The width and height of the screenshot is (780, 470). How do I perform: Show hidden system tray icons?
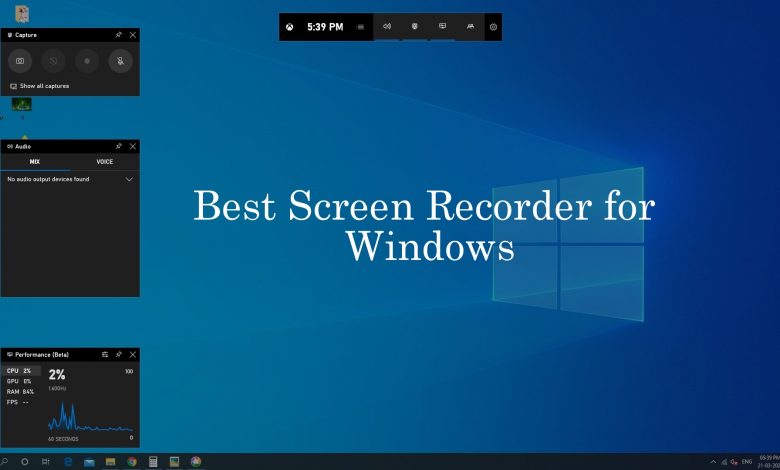pos(713,462)
